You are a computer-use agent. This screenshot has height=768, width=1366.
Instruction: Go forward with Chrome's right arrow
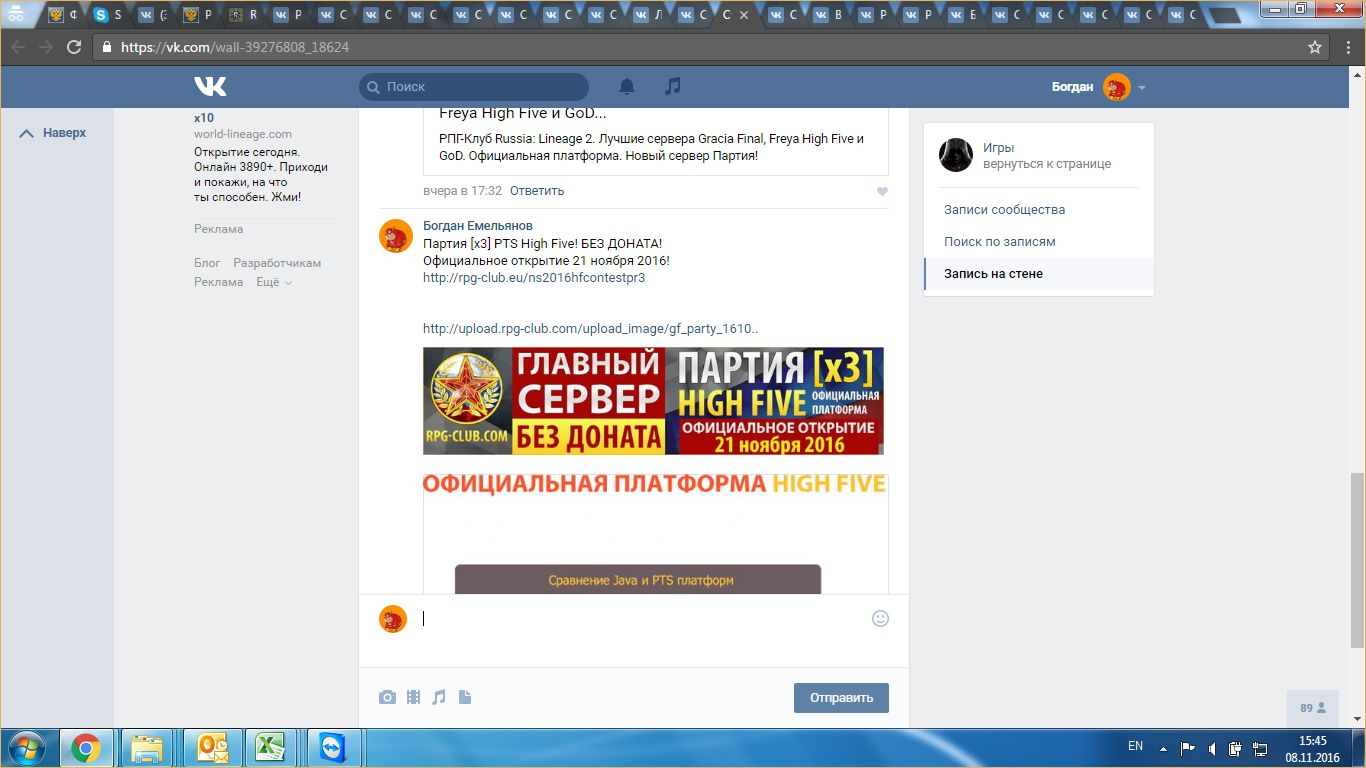click(x=46, y=47)
